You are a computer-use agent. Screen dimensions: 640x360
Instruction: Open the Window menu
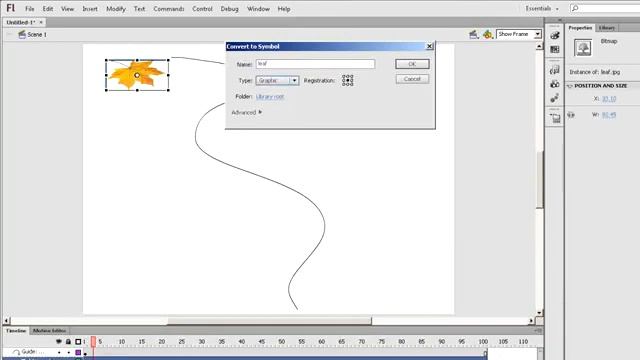(258, 9)
